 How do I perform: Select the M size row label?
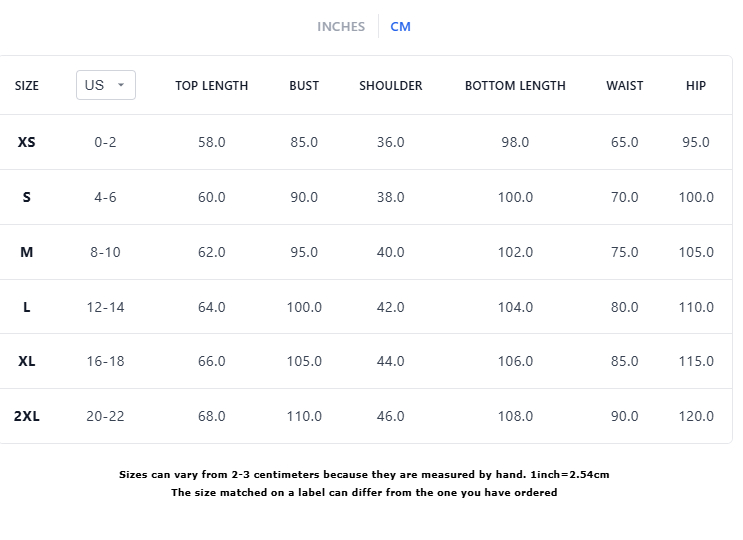tap(27, 252)
